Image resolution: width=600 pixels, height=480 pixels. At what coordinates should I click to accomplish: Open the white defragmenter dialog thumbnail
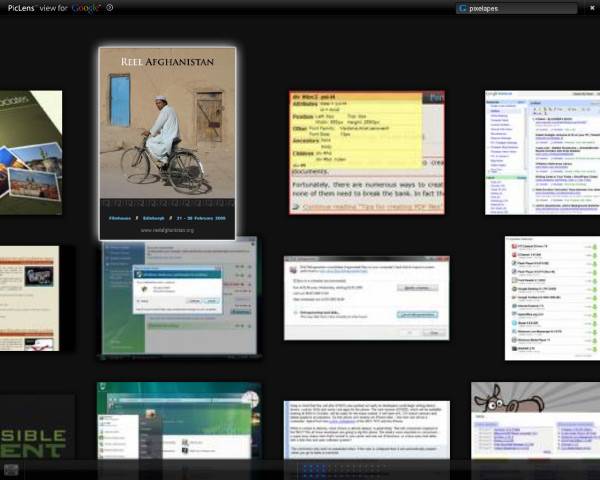pyautogui.click(x=367, y=298)
